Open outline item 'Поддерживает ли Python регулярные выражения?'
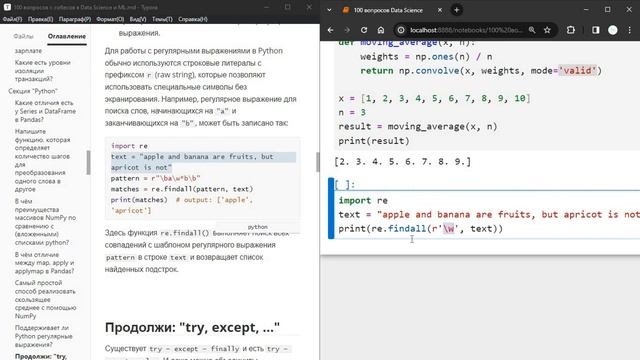640x360 pixels. click(x=43, y=336)
